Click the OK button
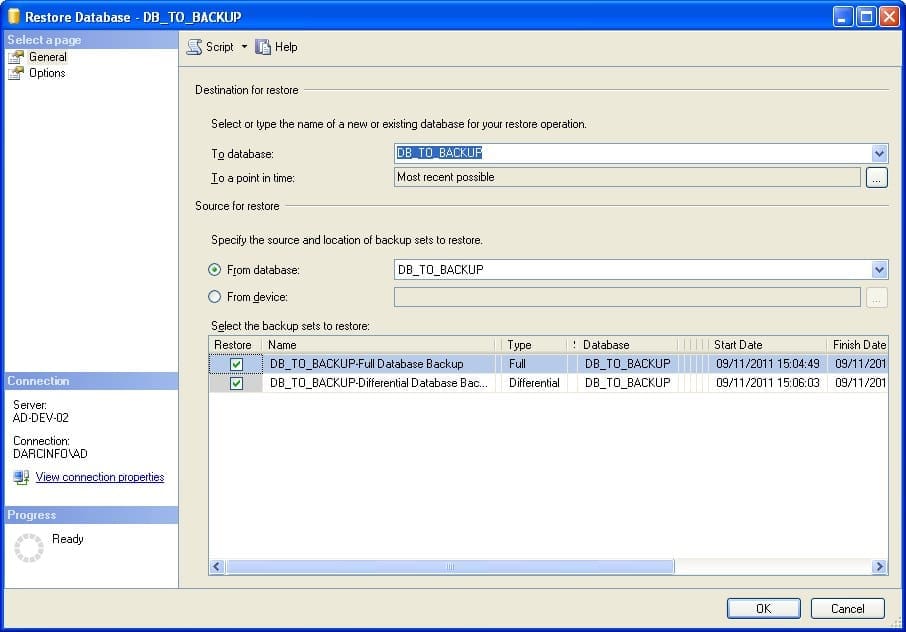Screen dimensions: 906x632 pos(763,608)
